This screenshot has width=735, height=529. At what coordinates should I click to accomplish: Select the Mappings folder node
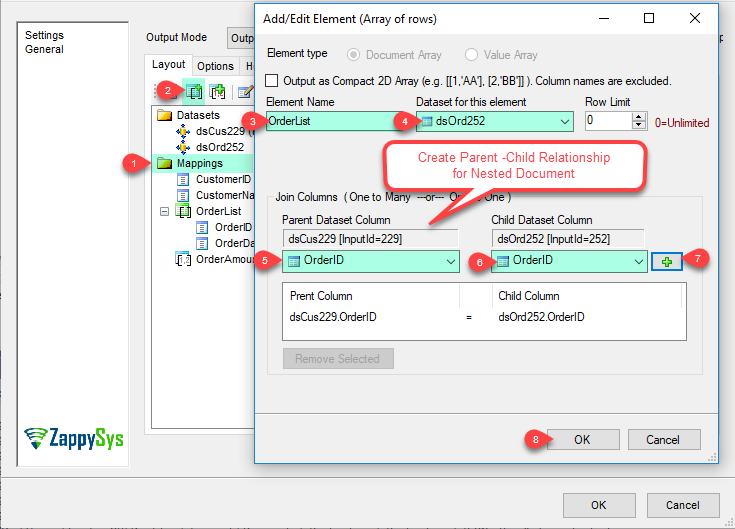(x=190, y=163)
